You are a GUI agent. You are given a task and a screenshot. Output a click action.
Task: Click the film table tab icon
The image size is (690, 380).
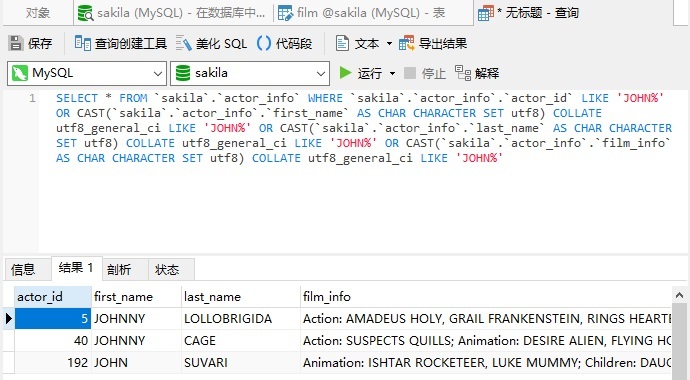[x=285, y=13]
